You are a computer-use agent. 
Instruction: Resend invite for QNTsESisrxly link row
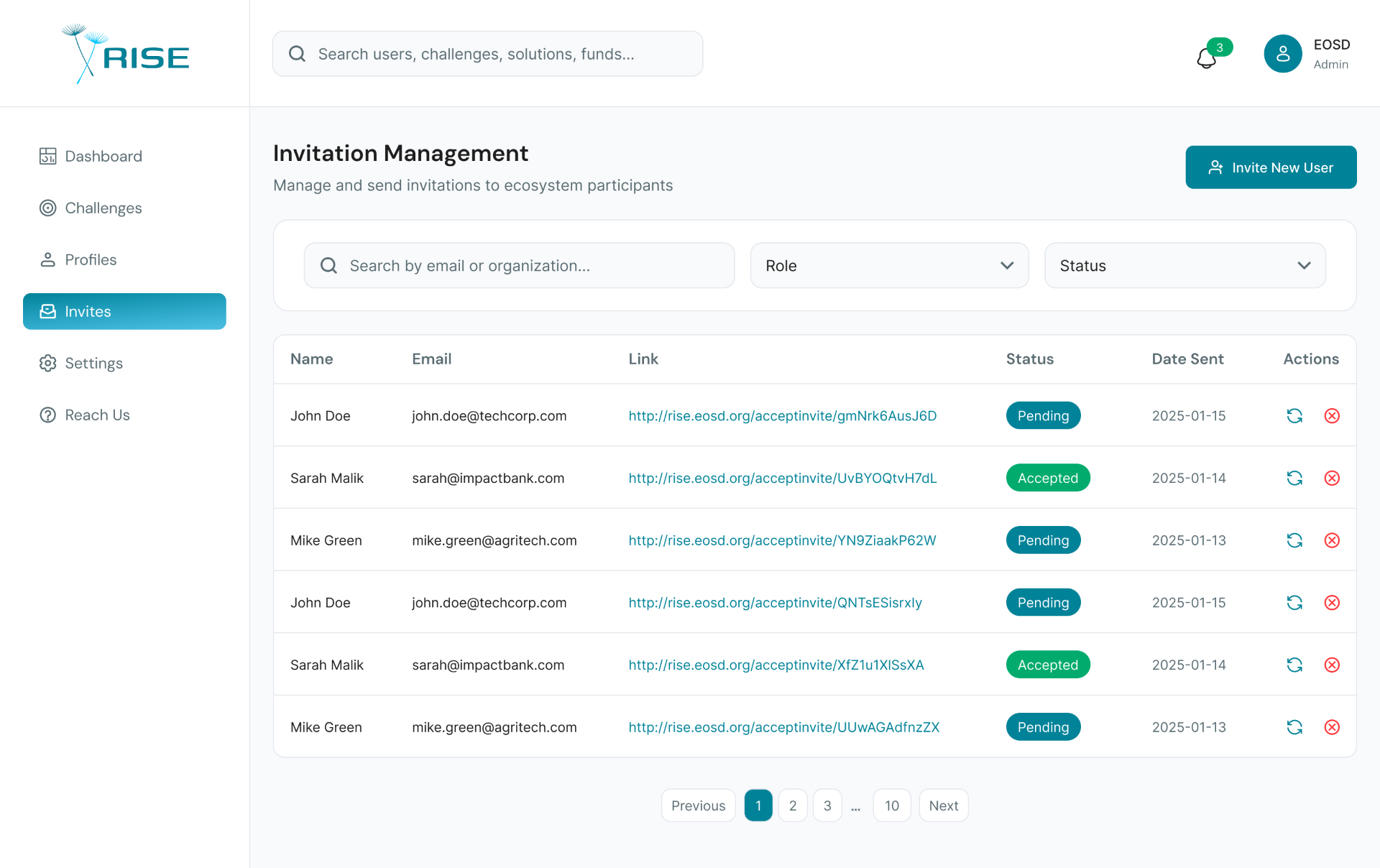tap(1294, 603)
